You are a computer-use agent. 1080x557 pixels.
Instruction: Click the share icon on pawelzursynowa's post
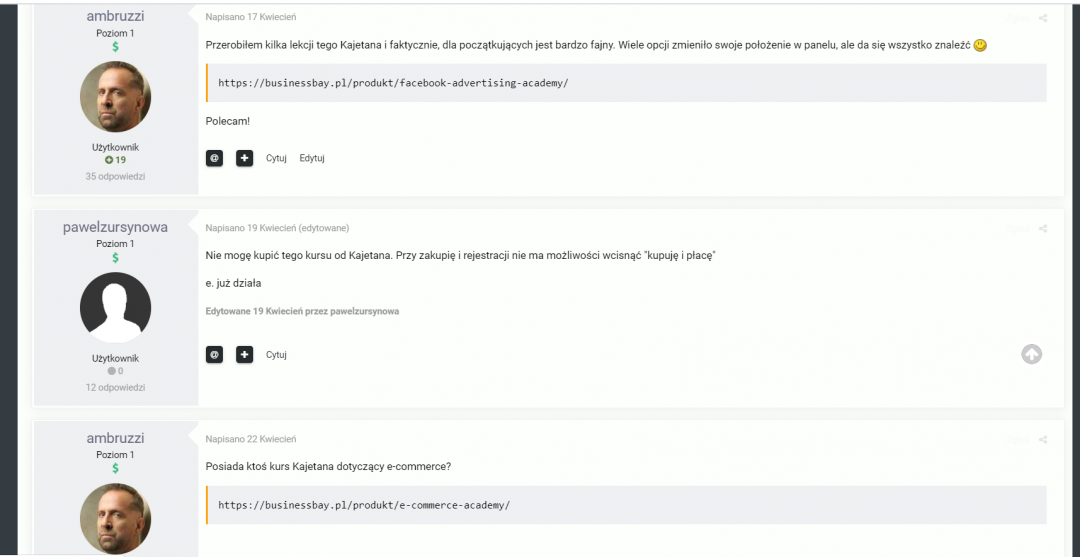click(1043, 229)
